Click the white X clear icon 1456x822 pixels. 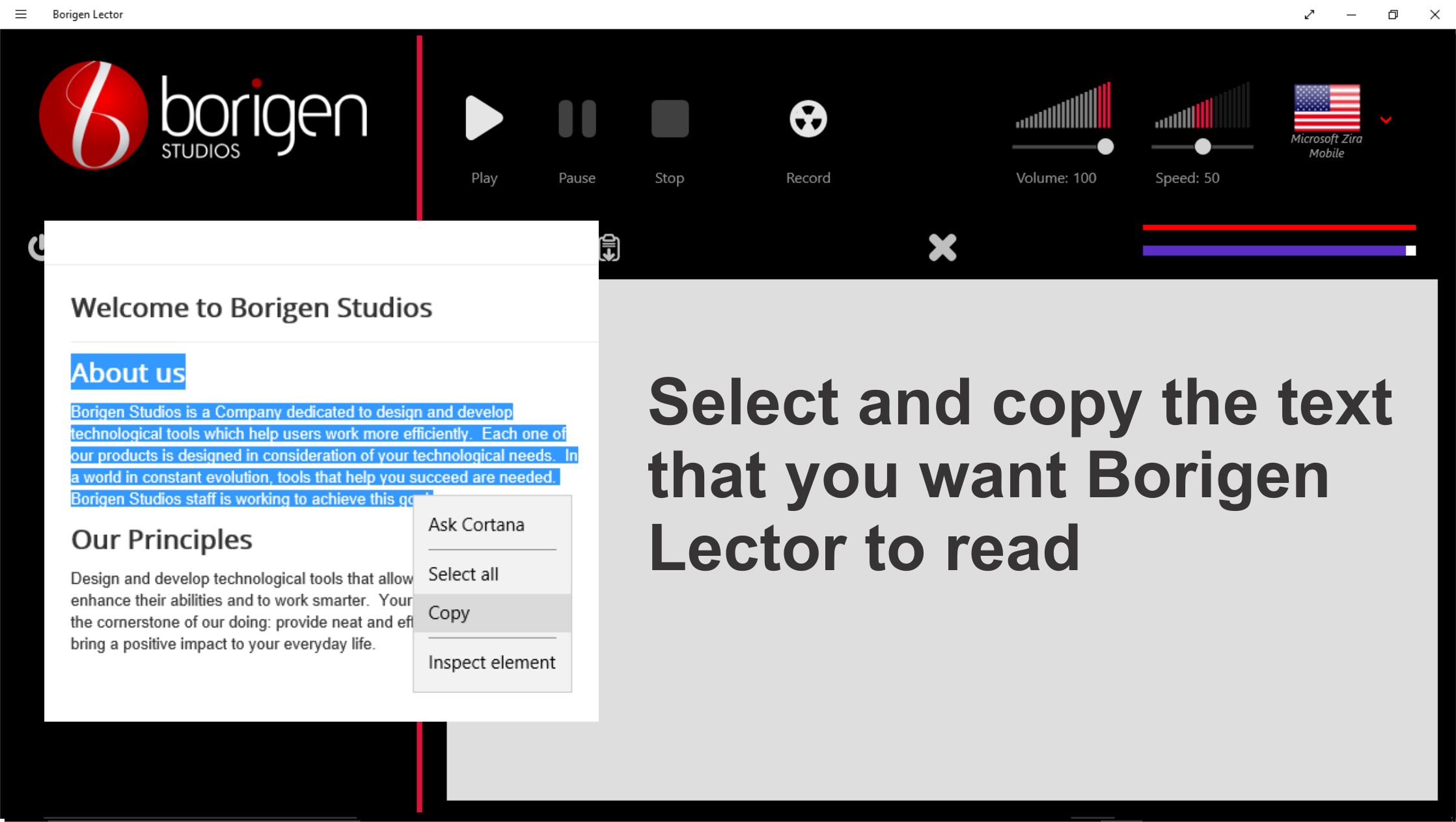click(x=942, y=247)
